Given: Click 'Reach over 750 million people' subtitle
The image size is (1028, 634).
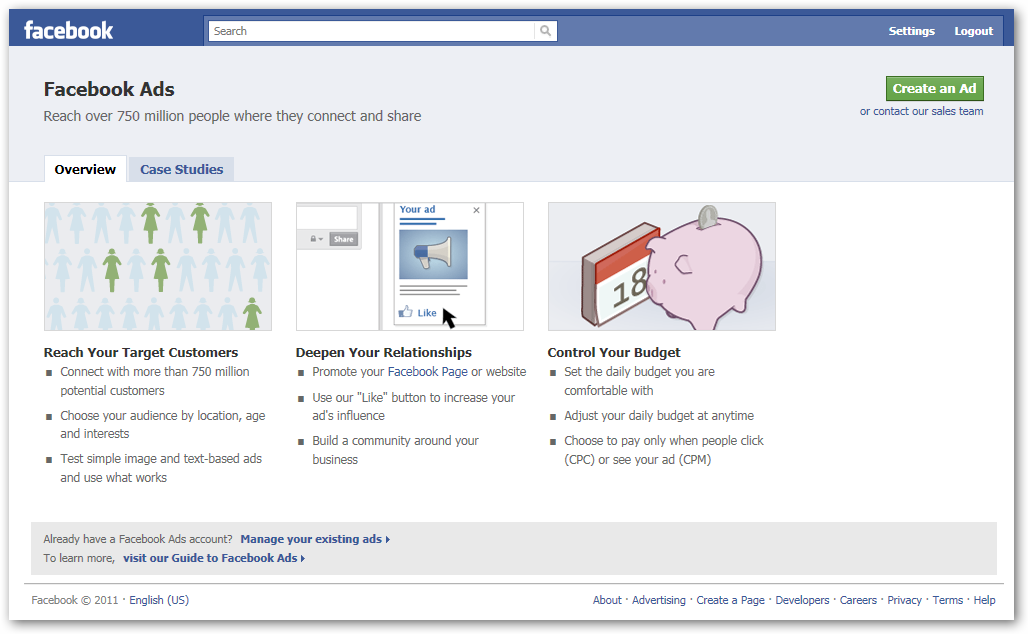Looking at the screenshot, I should 232,116.
